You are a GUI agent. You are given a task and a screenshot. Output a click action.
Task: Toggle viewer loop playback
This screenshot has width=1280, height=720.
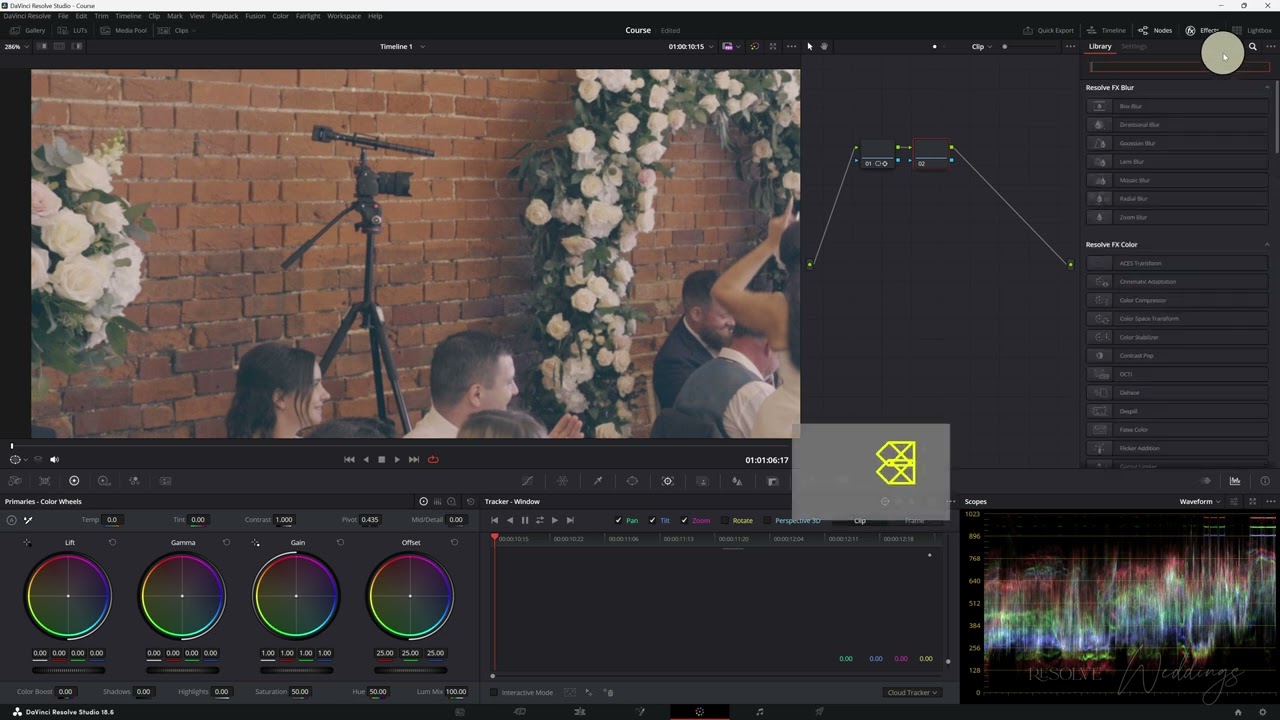click(433, 460)
